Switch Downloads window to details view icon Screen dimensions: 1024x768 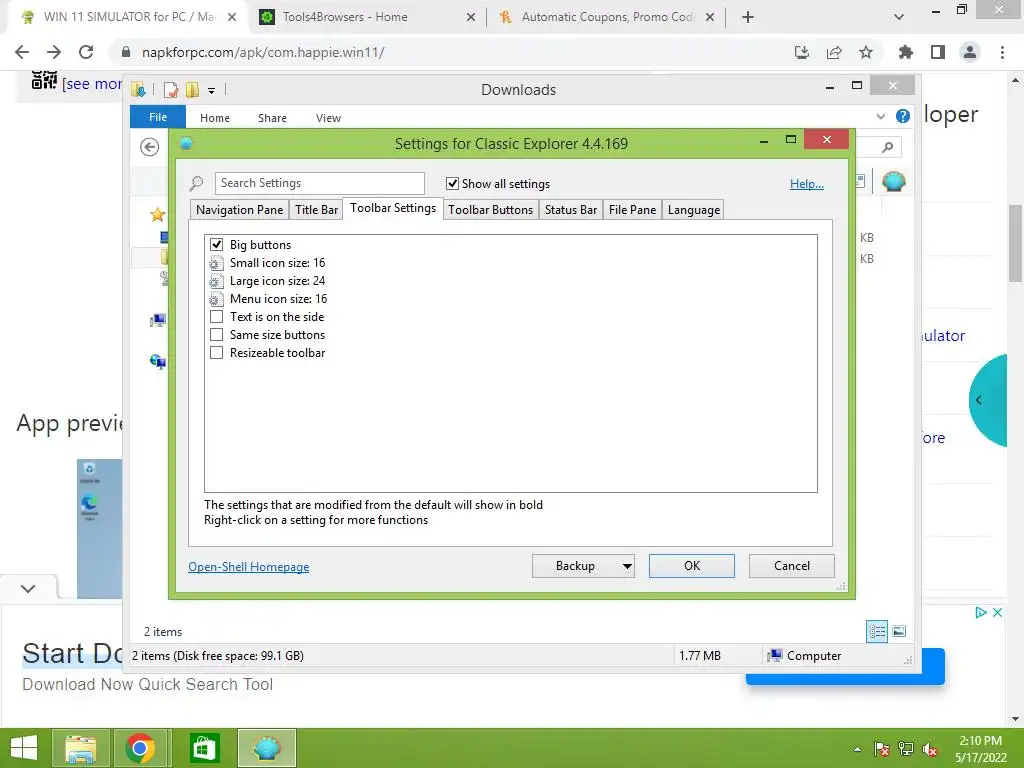tap(877, 631)
